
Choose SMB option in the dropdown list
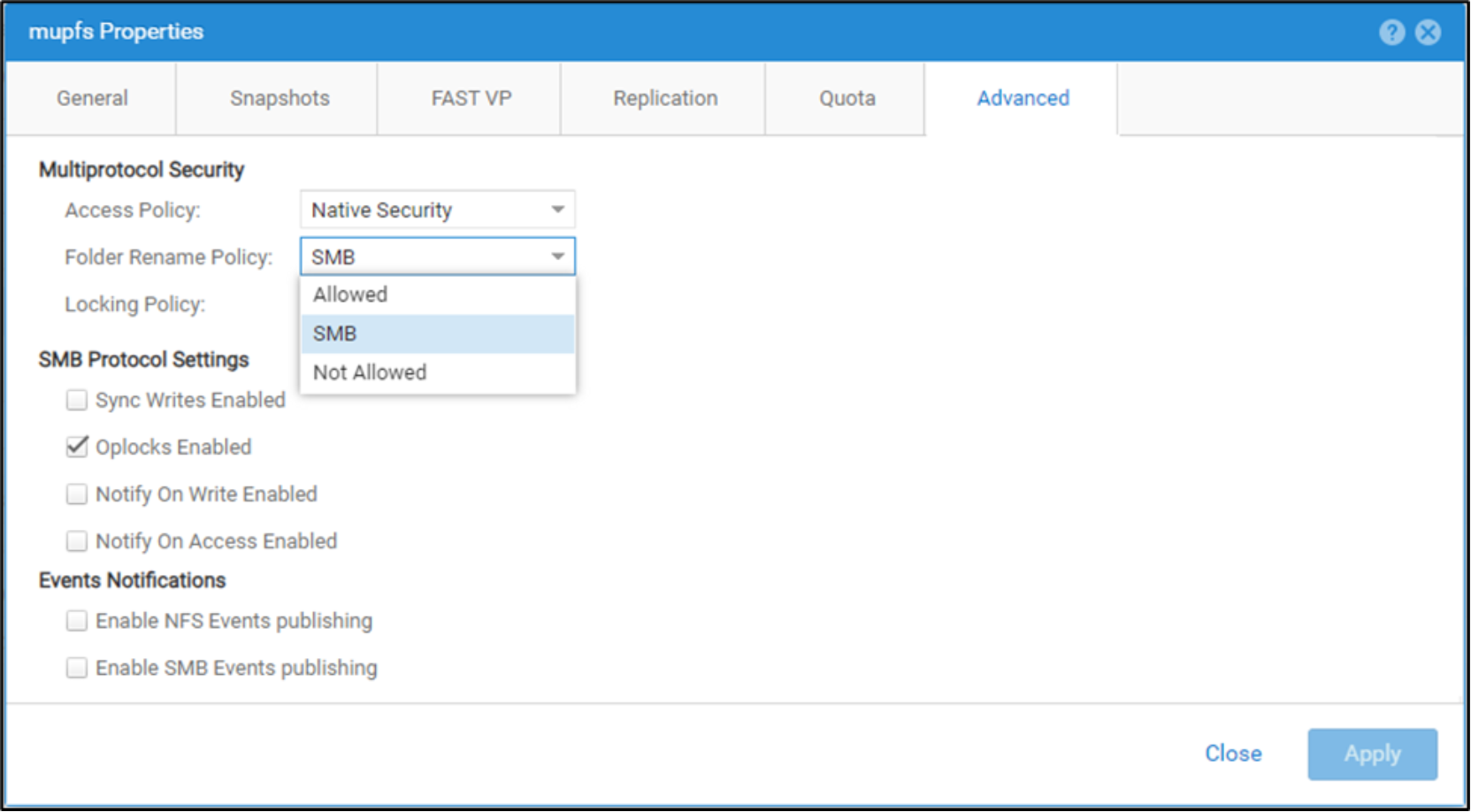[x=438, y=333]
